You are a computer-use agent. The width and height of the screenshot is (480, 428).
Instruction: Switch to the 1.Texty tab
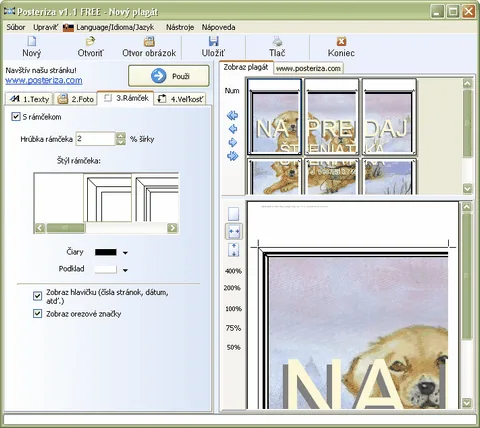[29, 99]
